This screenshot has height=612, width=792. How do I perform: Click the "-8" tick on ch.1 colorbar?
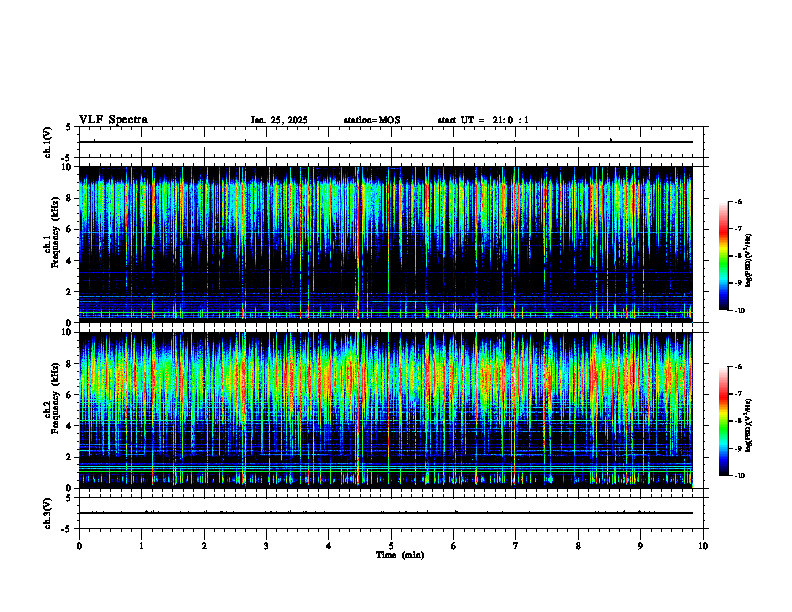738,256
